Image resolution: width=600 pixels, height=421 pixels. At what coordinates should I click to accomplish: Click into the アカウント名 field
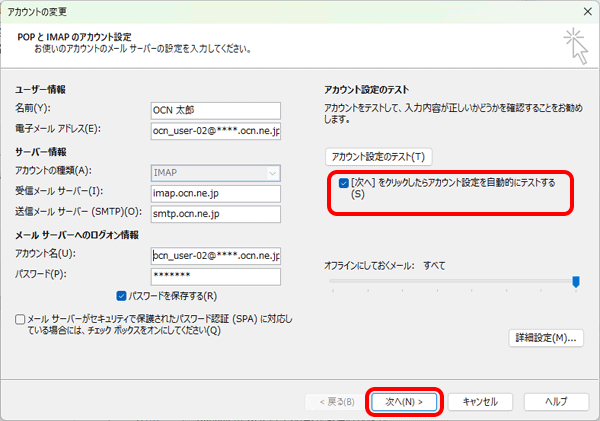pos(215,255)
